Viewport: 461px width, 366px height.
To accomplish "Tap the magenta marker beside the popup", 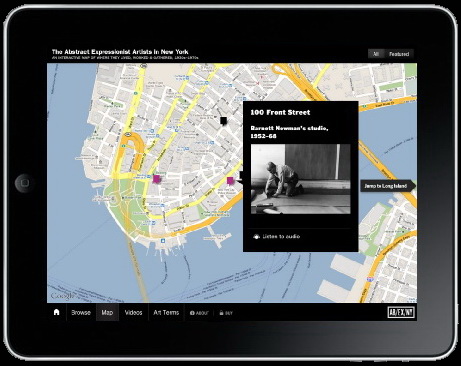I will 230,181.
